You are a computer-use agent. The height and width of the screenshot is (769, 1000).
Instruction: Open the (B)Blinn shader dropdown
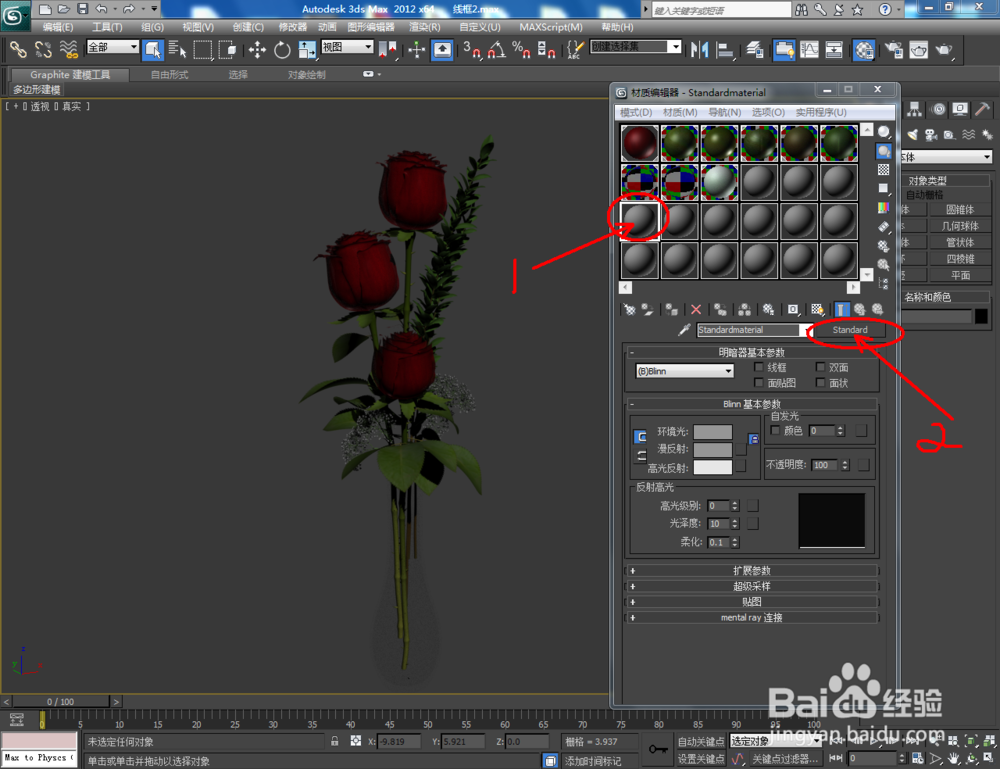tap(684, 370)
